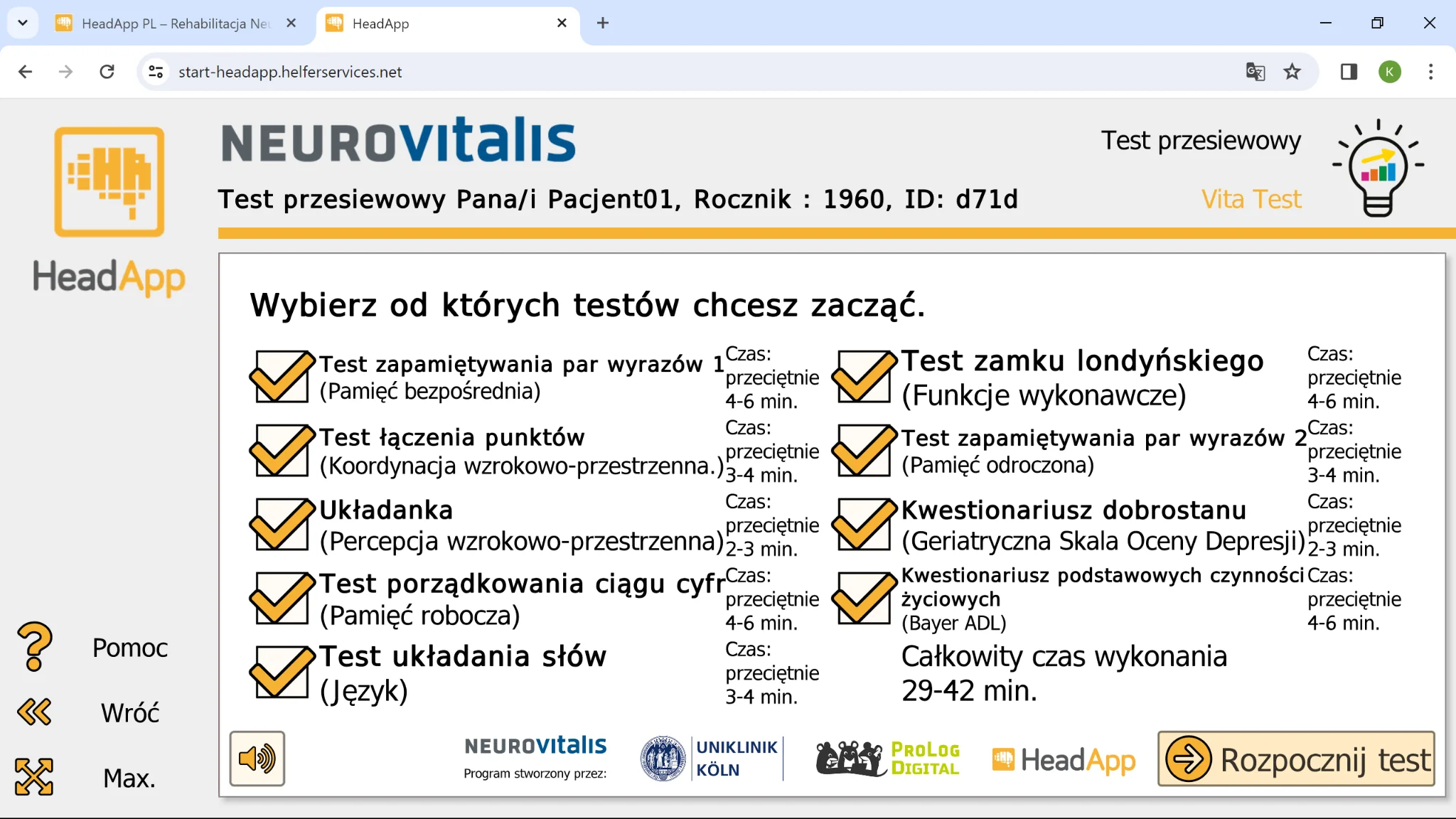1456x819 pixels.
Task: Click the Geriatryczna Skala Oceny Depresji label
Action: [x=1103, y=541]
